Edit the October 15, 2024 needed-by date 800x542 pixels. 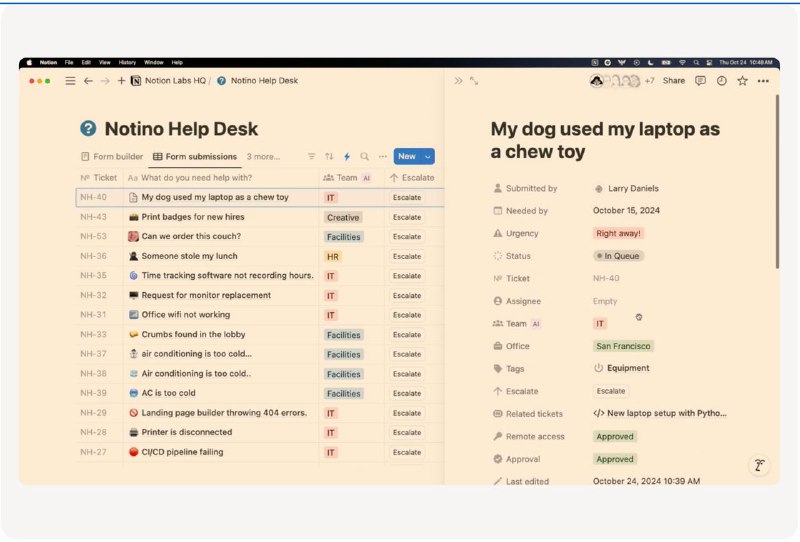[626, 210]
